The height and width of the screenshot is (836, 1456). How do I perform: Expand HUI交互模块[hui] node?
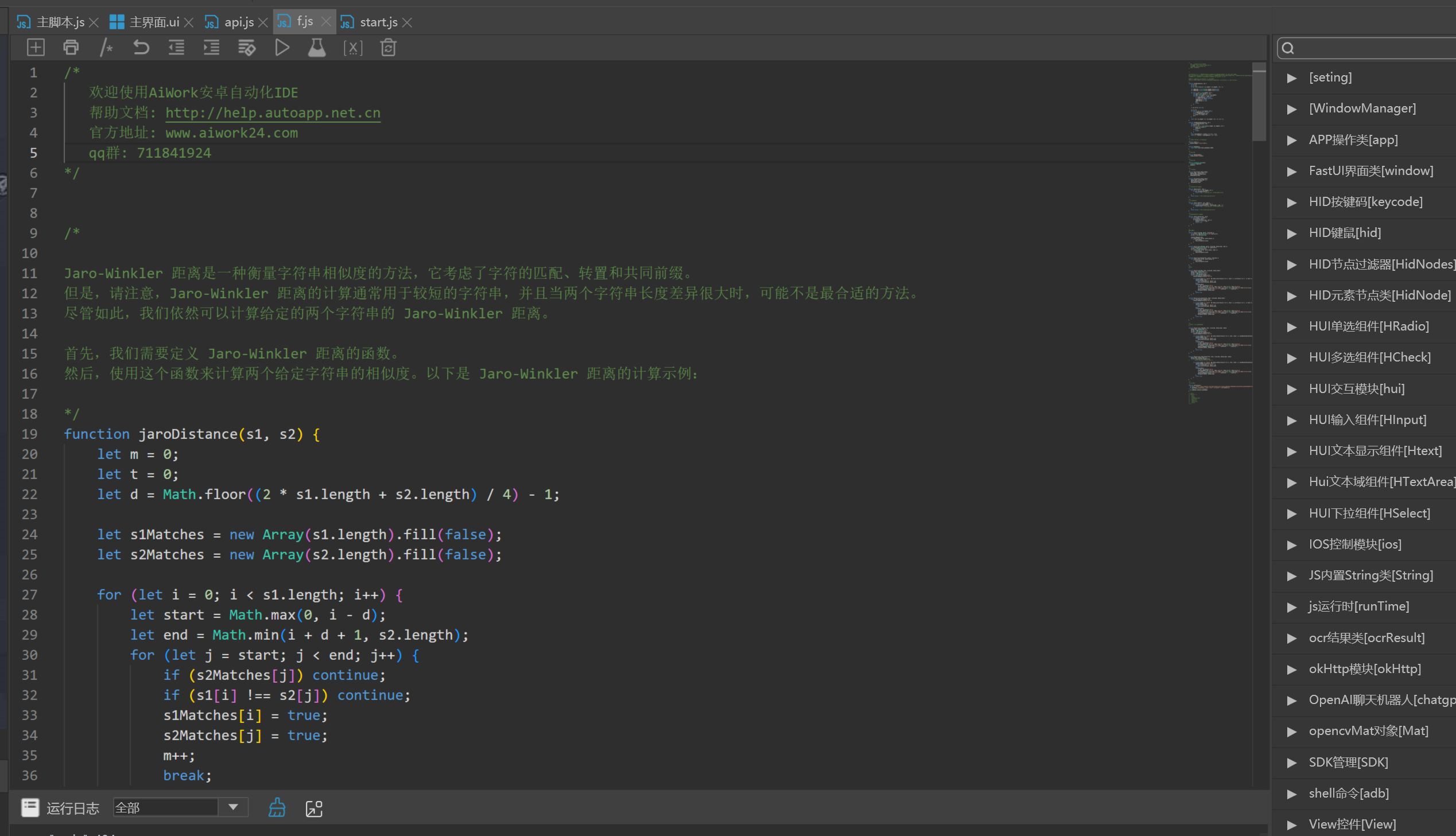pos(1292,389)
